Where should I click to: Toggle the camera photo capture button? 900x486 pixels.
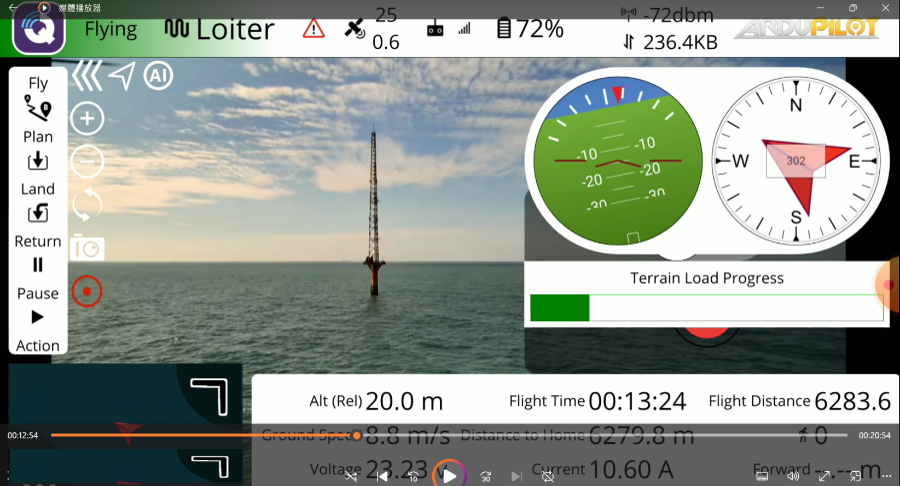[x=87, y=248]
